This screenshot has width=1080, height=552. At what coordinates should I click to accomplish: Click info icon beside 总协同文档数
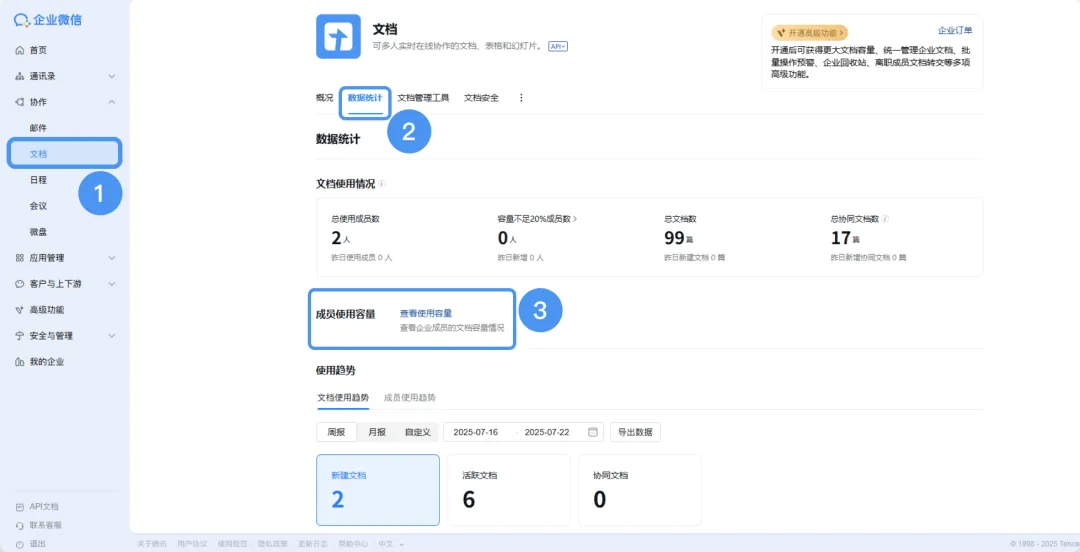click(x=885, y=218)
